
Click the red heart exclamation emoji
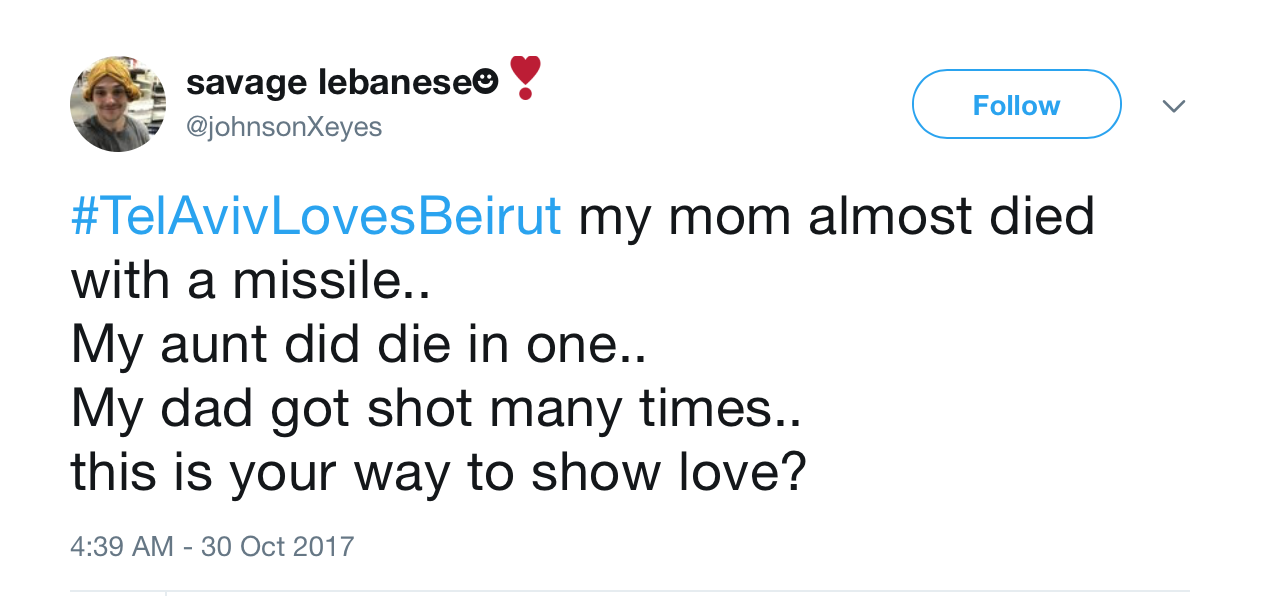525,78
